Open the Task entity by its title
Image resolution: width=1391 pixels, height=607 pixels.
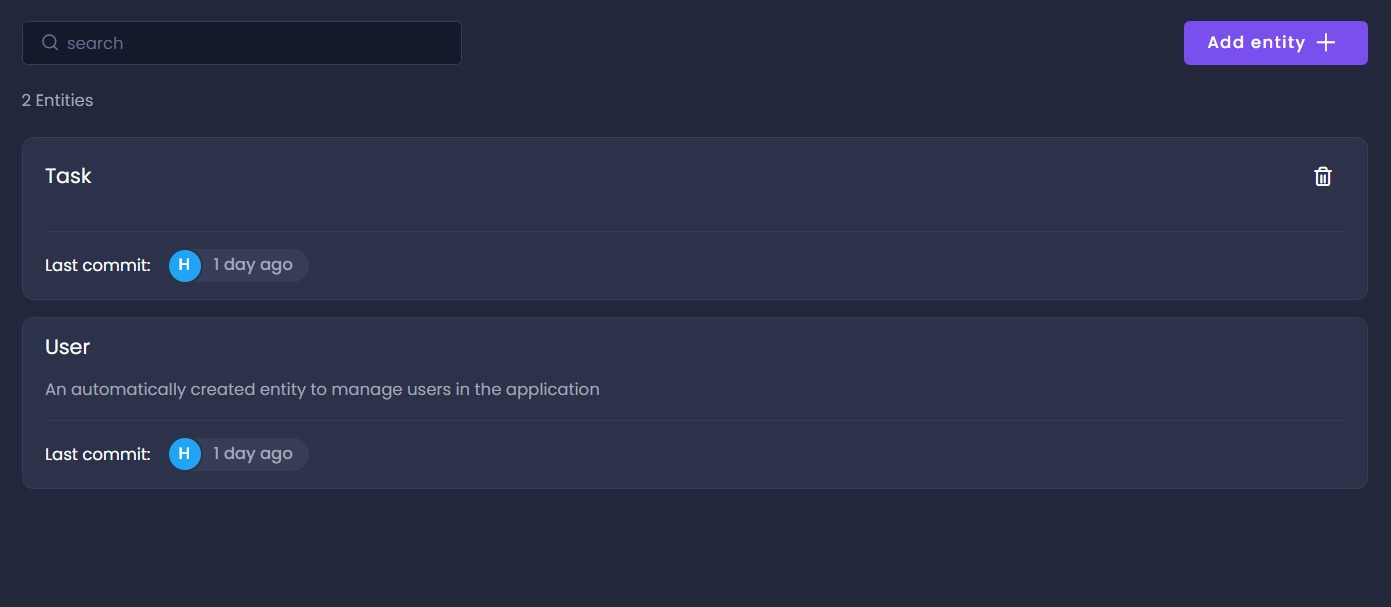click(x=68, y=176)
